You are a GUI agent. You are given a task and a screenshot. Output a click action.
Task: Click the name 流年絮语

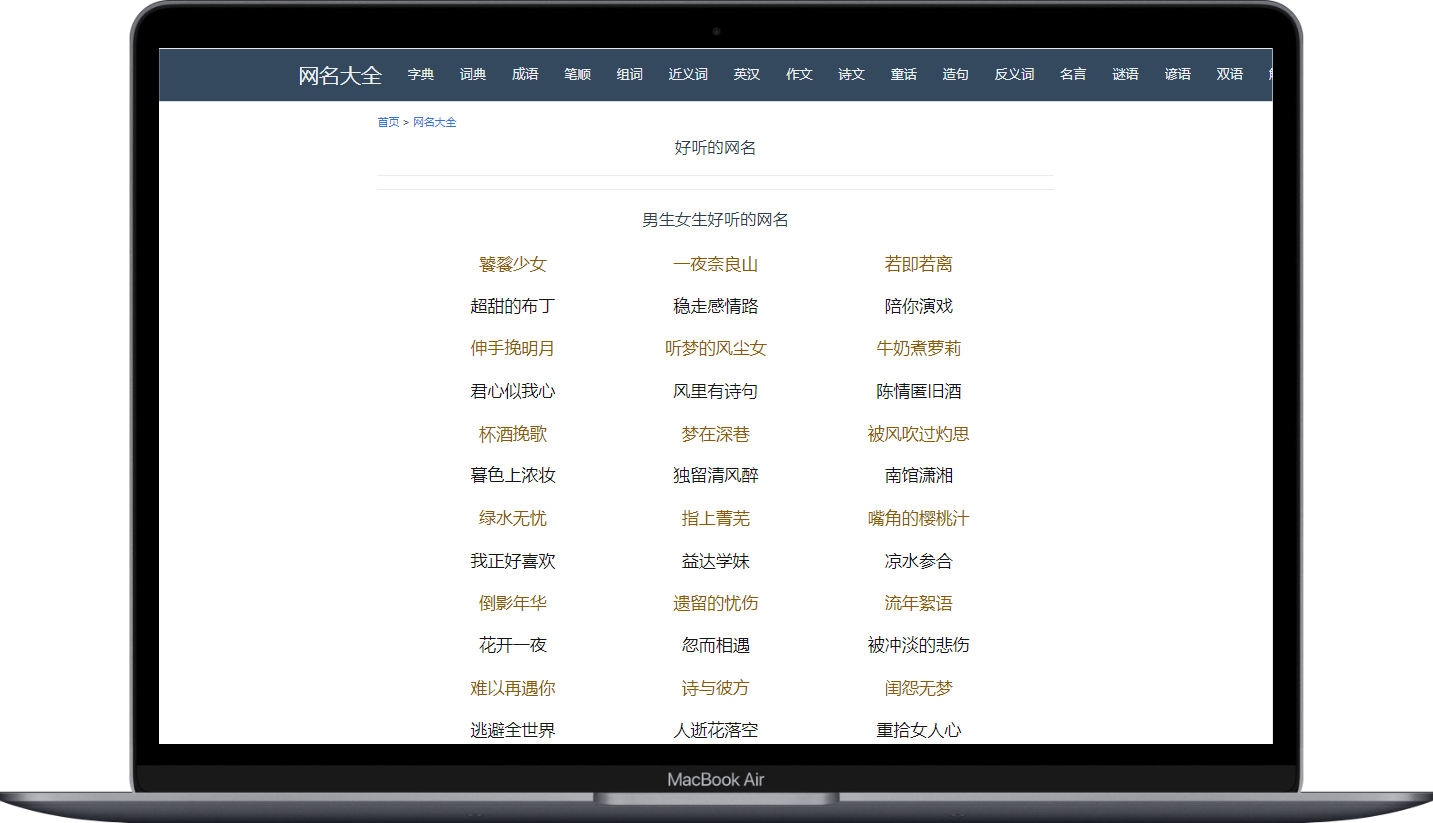[919, 603]
